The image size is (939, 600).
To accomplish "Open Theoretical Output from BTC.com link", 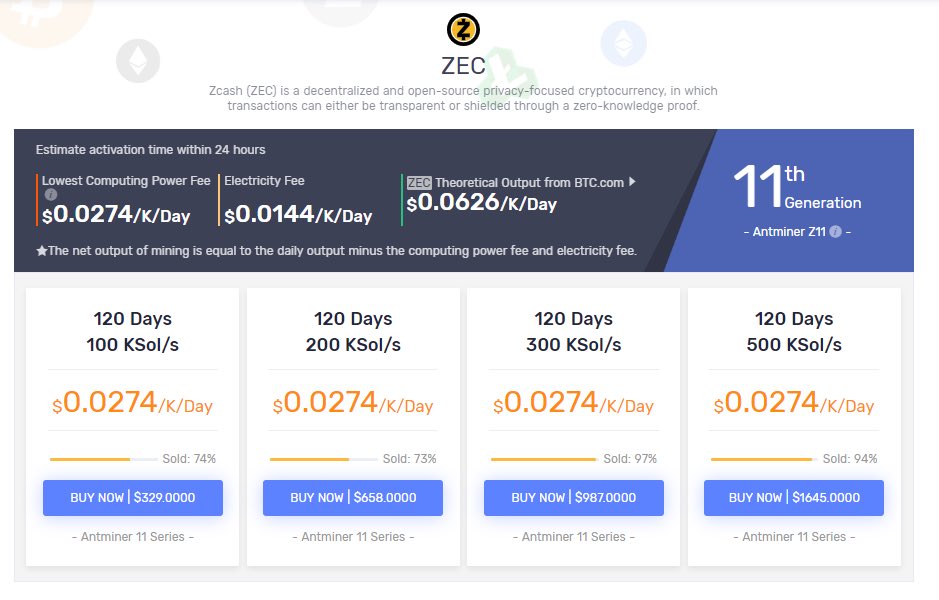I will [x=529, y=183].
